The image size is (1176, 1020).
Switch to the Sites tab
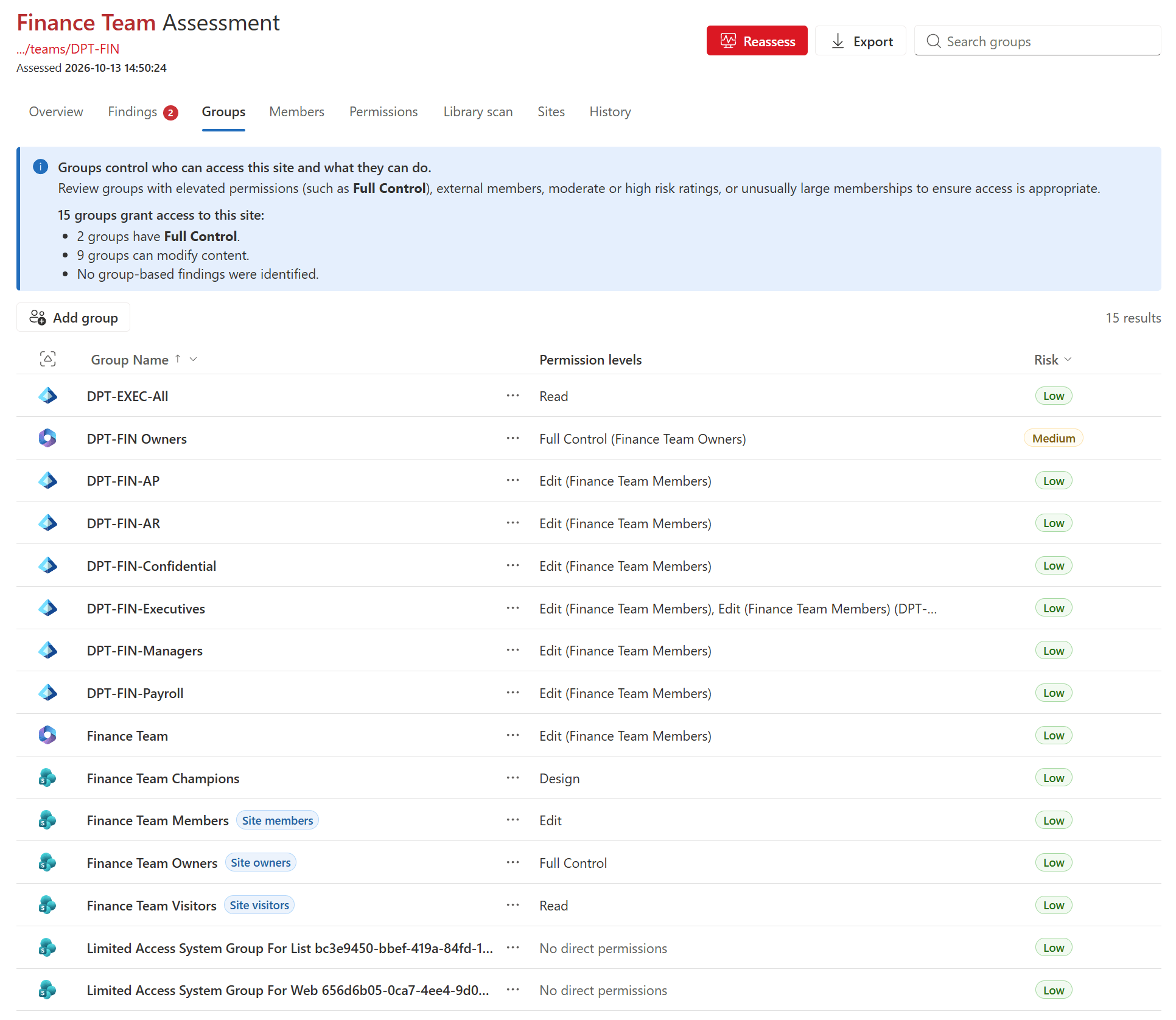point(551,112)
